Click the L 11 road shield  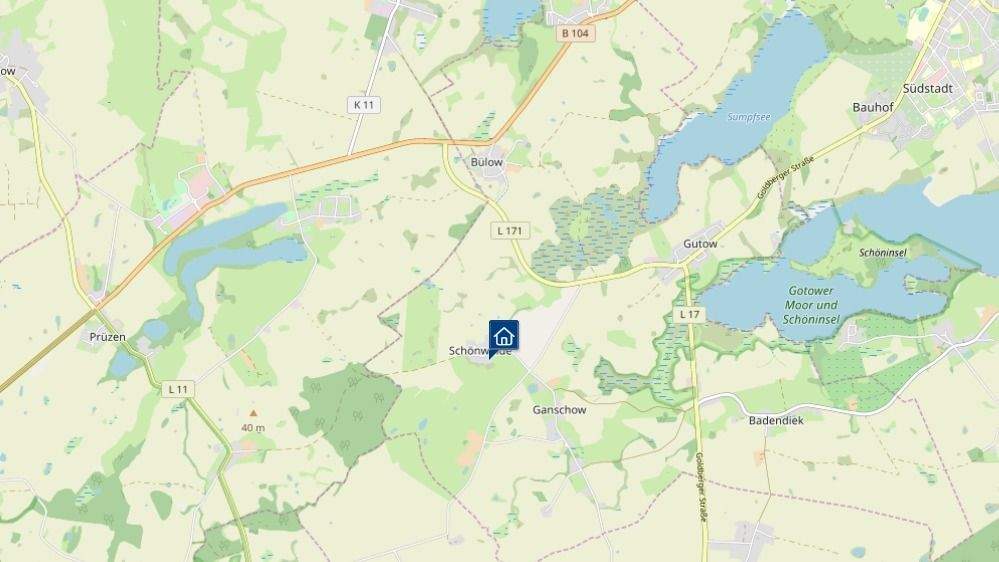point(178,389)
